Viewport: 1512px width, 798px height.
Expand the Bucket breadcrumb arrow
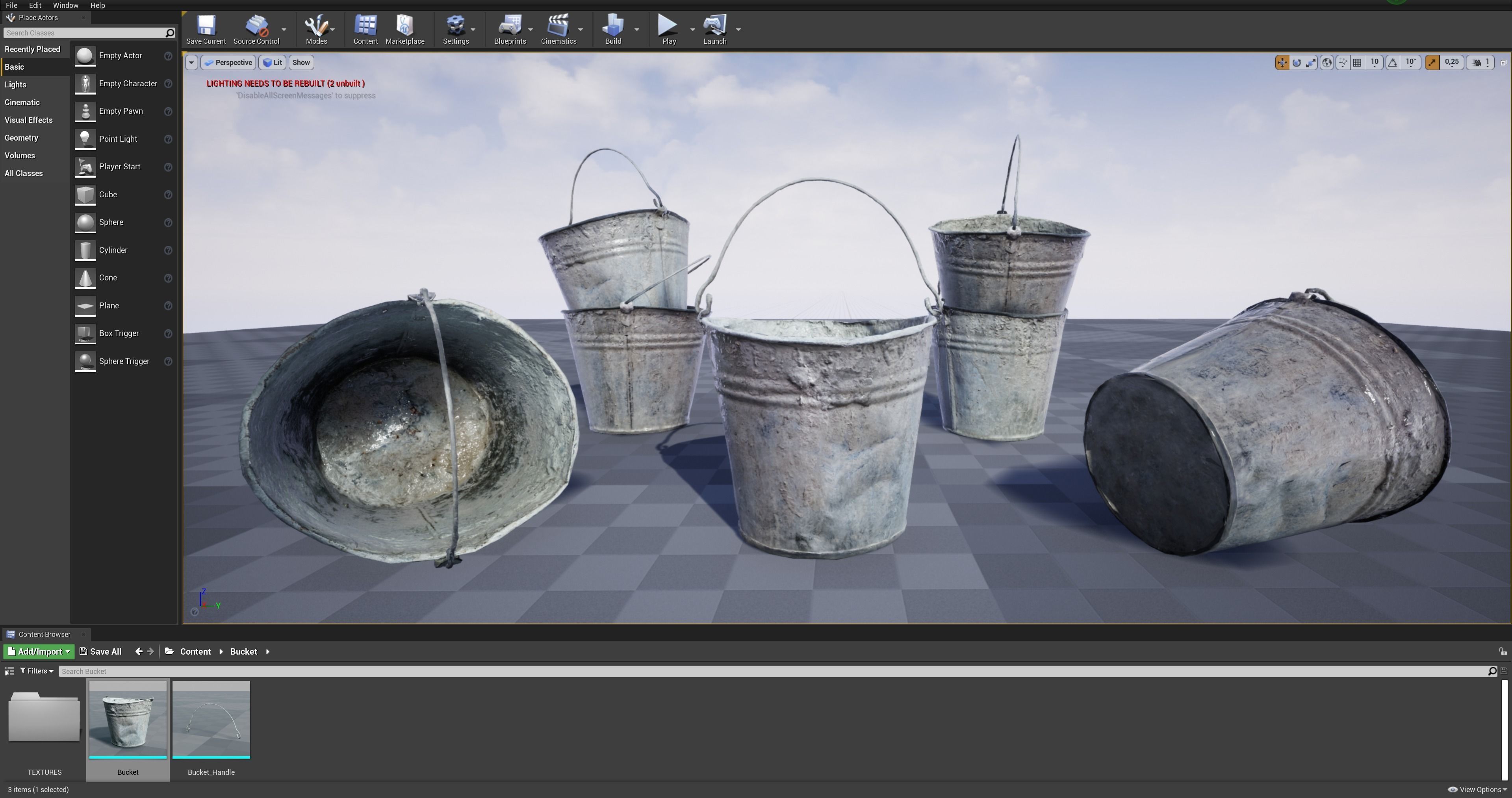[268, 652]
